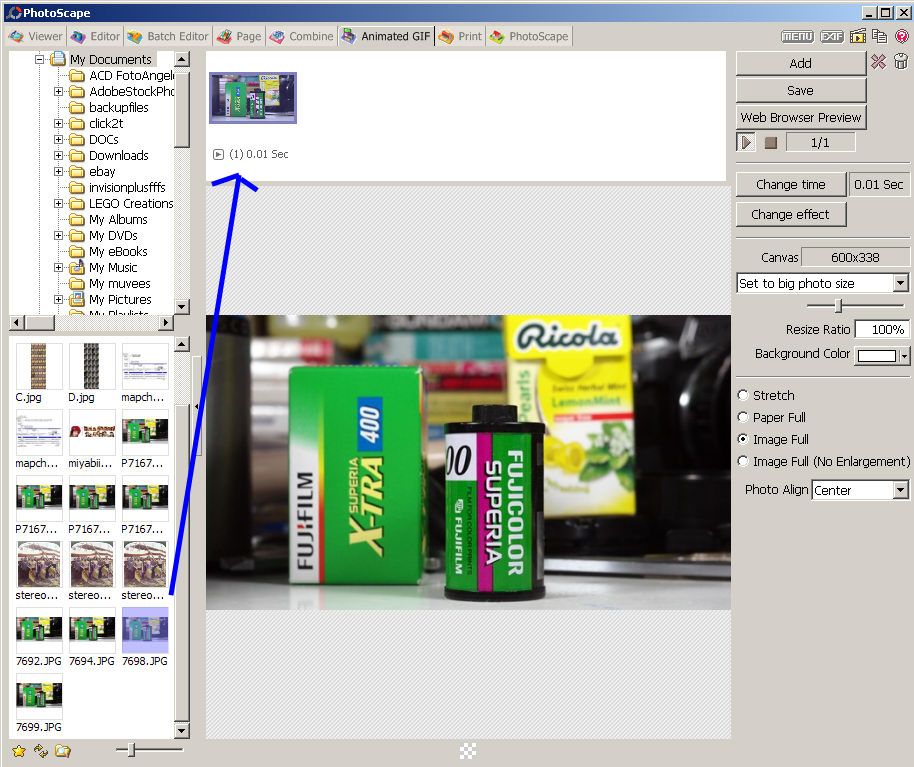Viewport: 914px width, 767px height.
Task: Click the 0.01 Sec time field
Action: pos(878,184)
